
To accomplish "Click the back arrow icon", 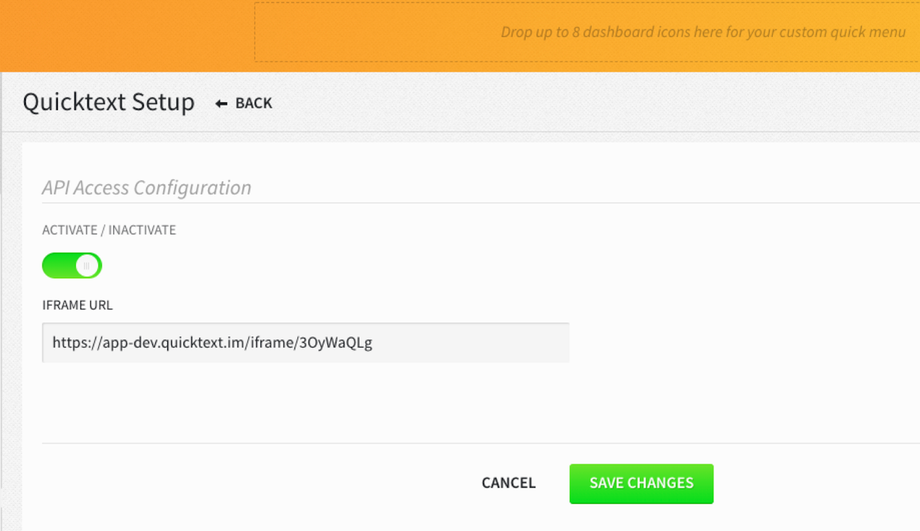I will (x=221, y=104).
